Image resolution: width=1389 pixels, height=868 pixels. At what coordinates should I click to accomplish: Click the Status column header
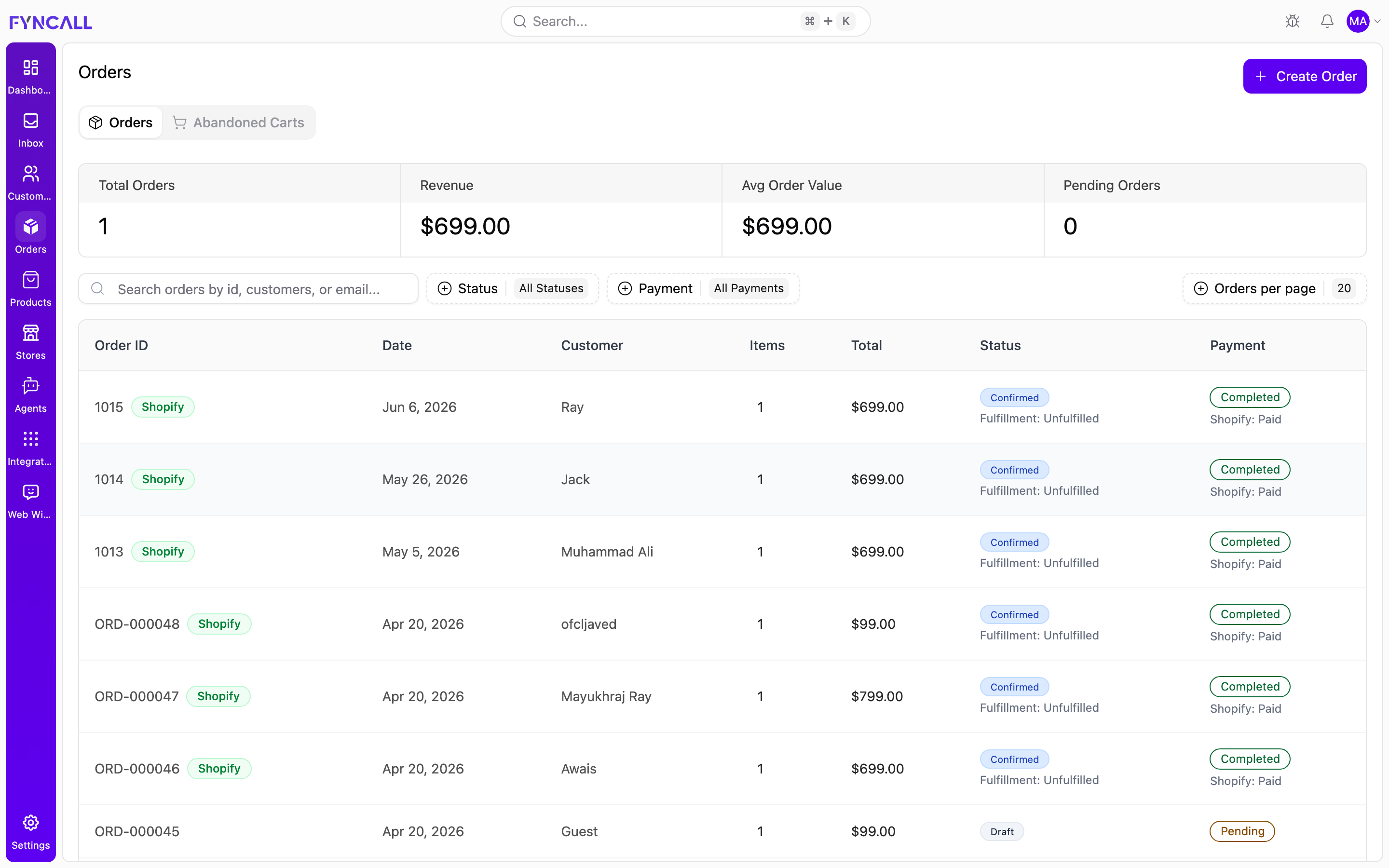[1000, 345]
